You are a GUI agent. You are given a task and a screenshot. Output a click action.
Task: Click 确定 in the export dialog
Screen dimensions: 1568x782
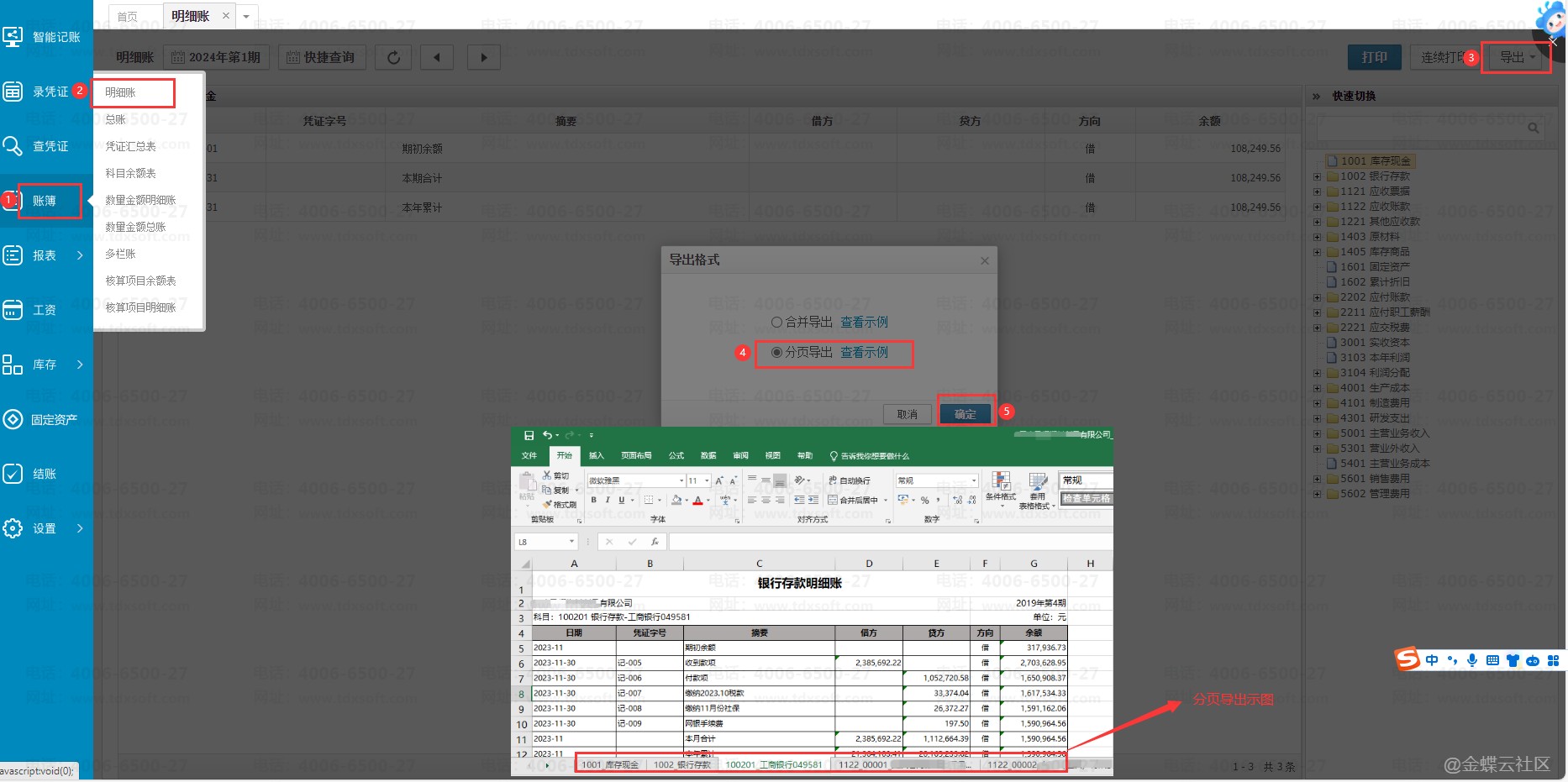tap(965, 414)
